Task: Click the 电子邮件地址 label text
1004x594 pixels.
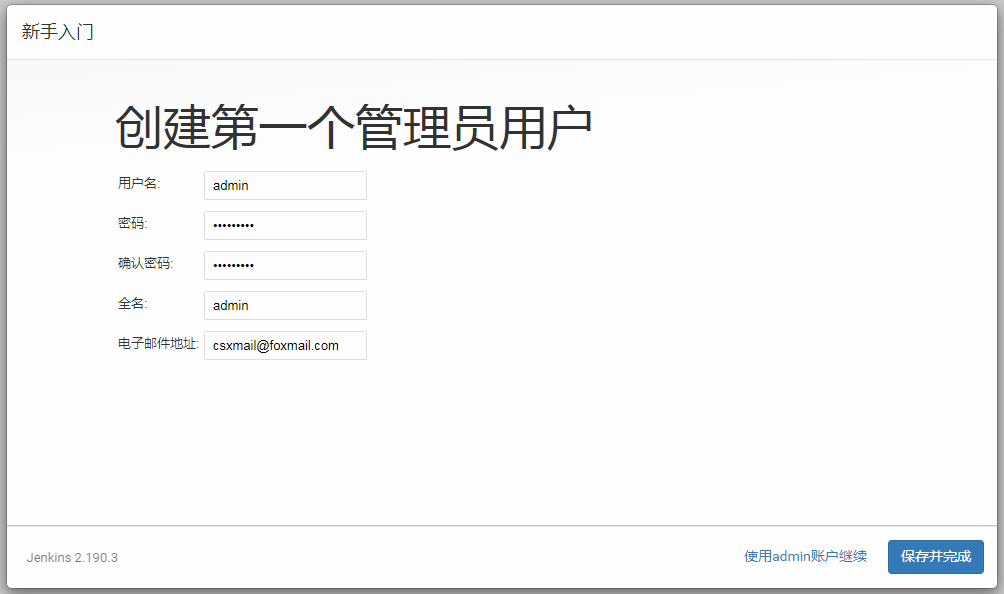Action: 158,344
